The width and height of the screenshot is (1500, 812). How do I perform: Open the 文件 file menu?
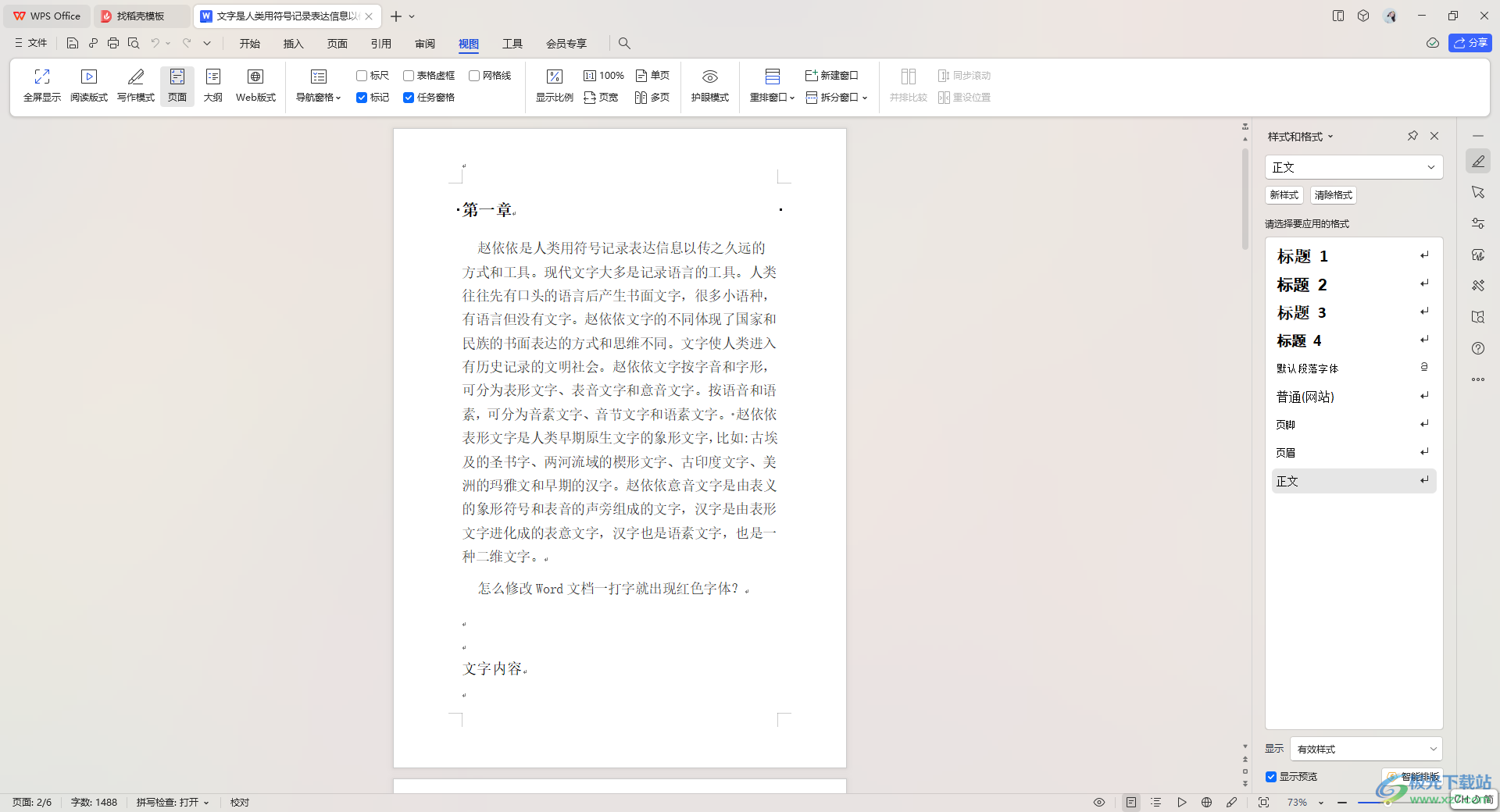pos(30,43)
